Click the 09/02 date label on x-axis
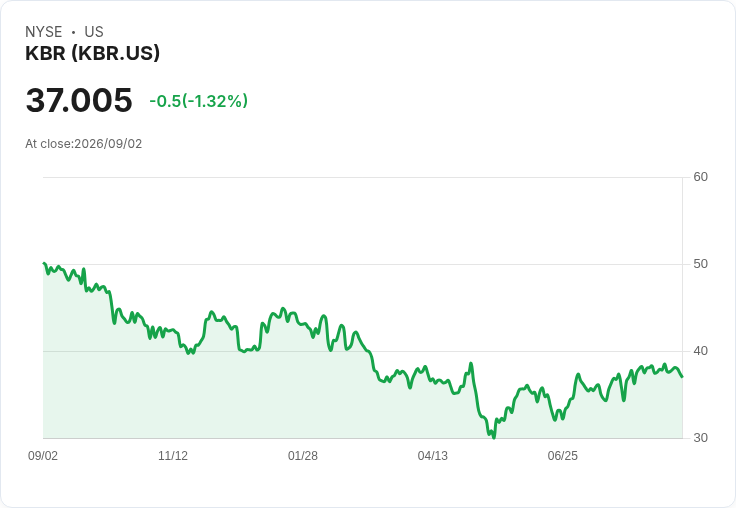Viewport: 736px width, 508px height. click(x=43, y=455)
